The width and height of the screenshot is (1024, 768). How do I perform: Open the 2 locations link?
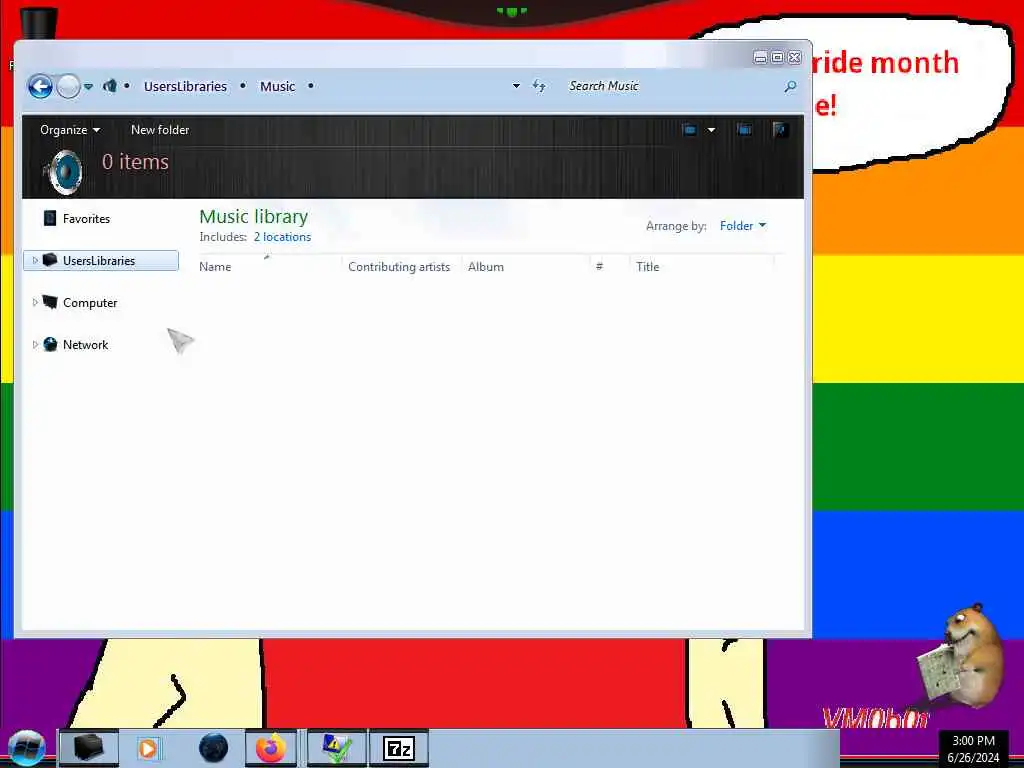pos(282,237)
